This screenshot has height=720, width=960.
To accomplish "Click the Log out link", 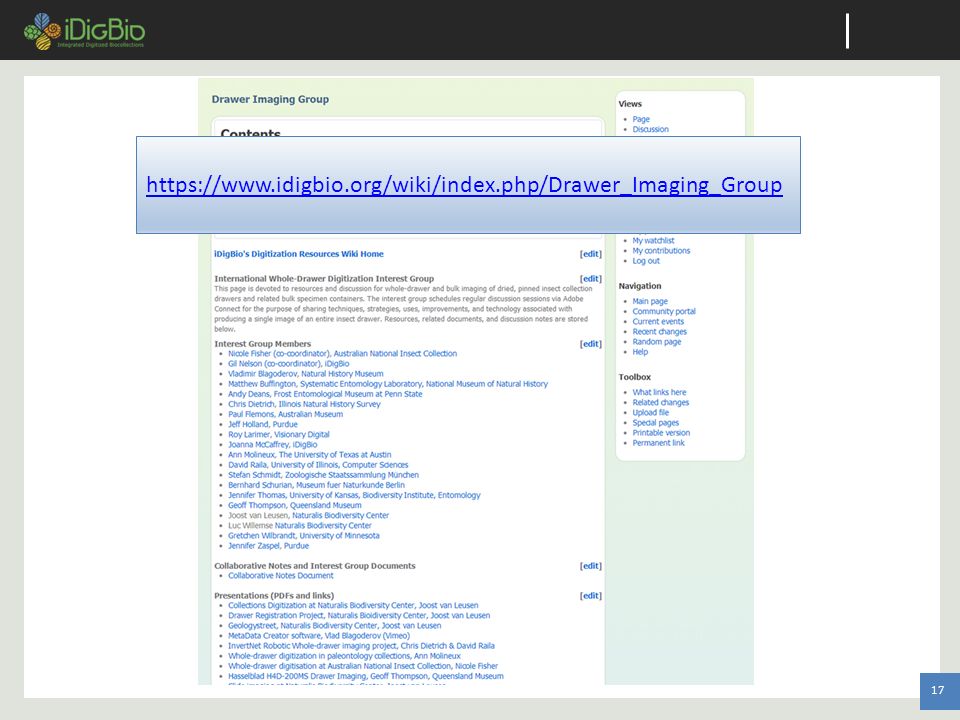I will (x=646, y=261).
